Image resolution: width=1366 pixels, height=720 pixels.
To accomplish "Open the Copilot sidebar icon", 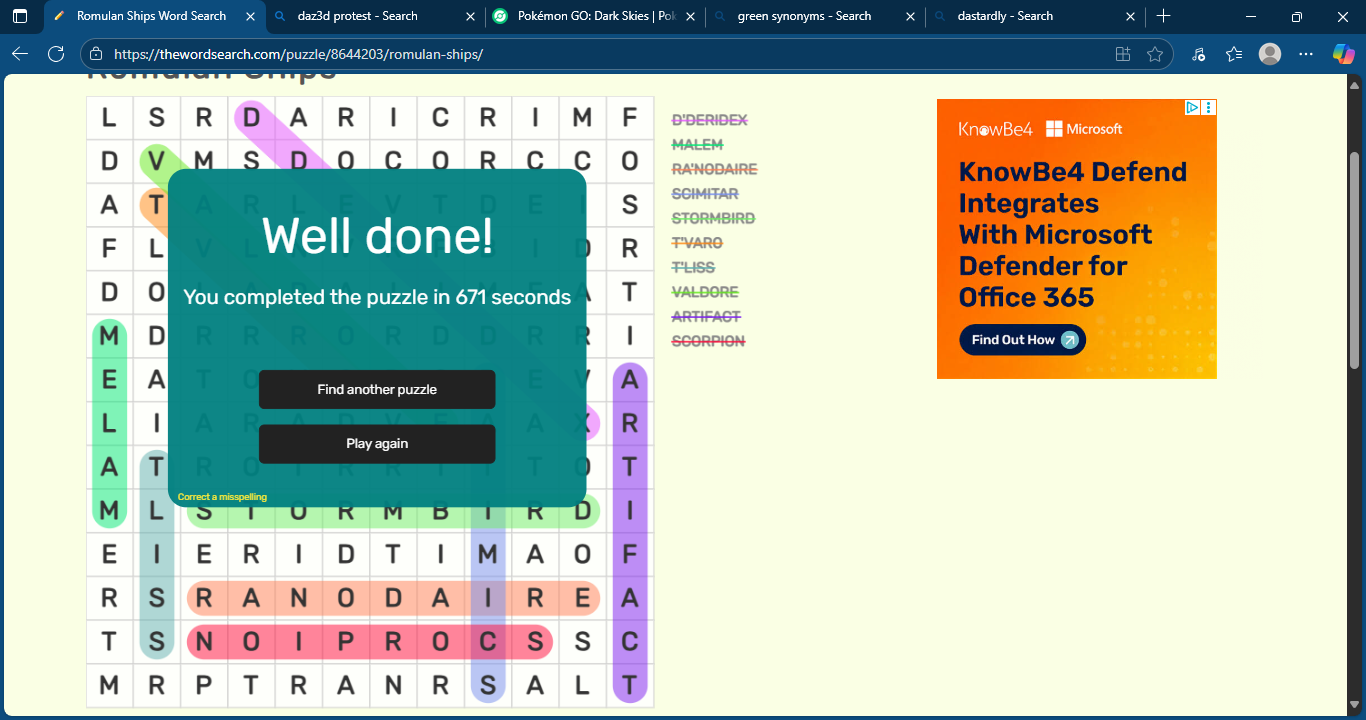I will coord(1343,54).
